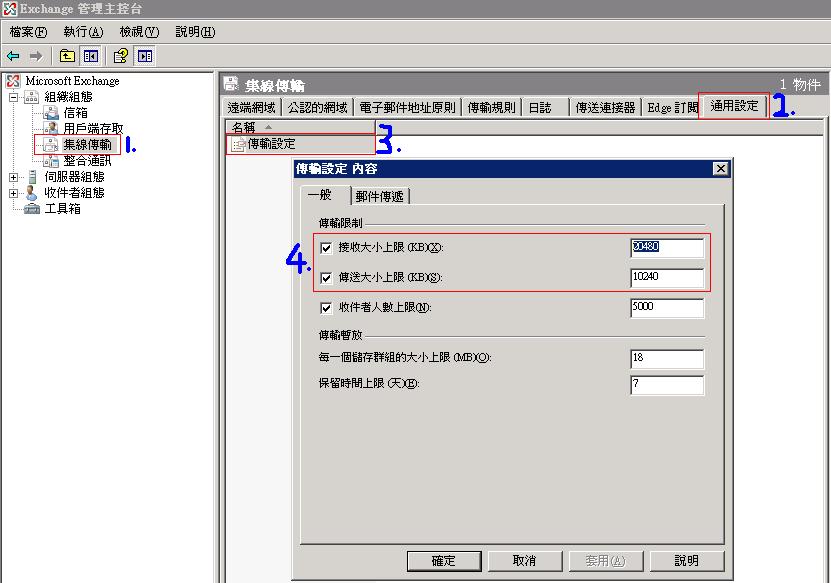Screen dimensions: 831x583
Task: Click the 傳輸設定 list item icon
Action: (x=238, y=144)
